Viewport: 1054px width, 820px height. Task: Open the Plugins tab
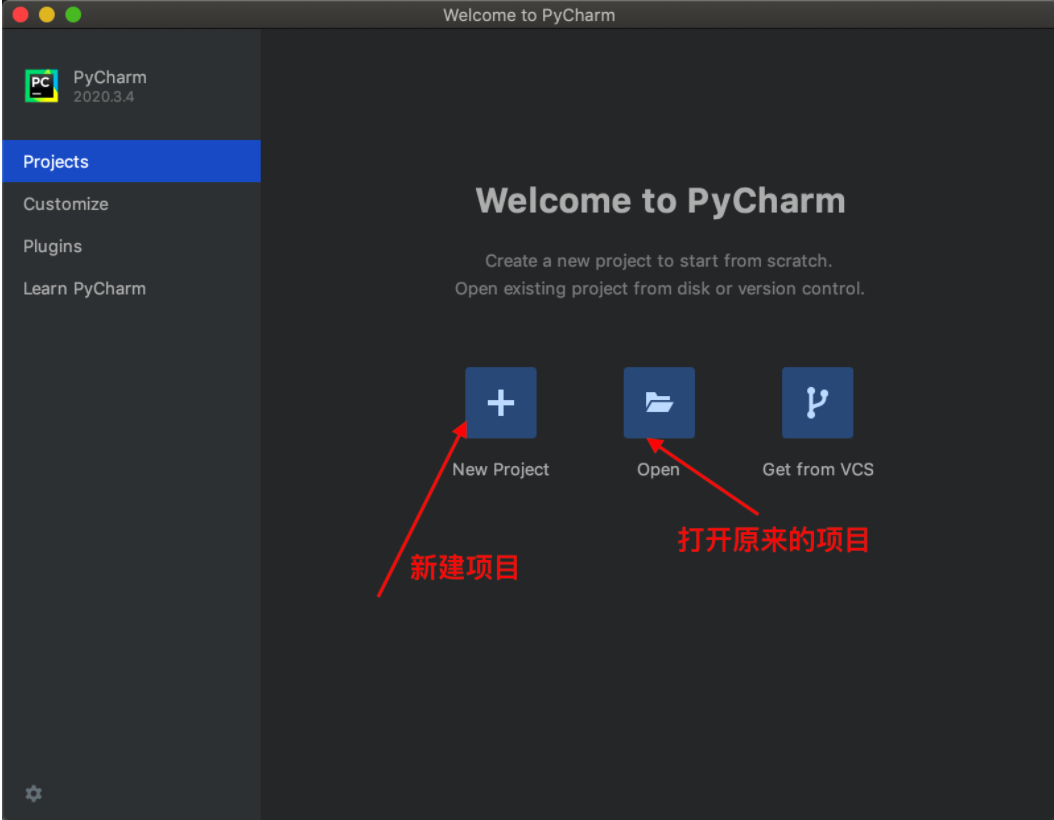tap(131, 246)
